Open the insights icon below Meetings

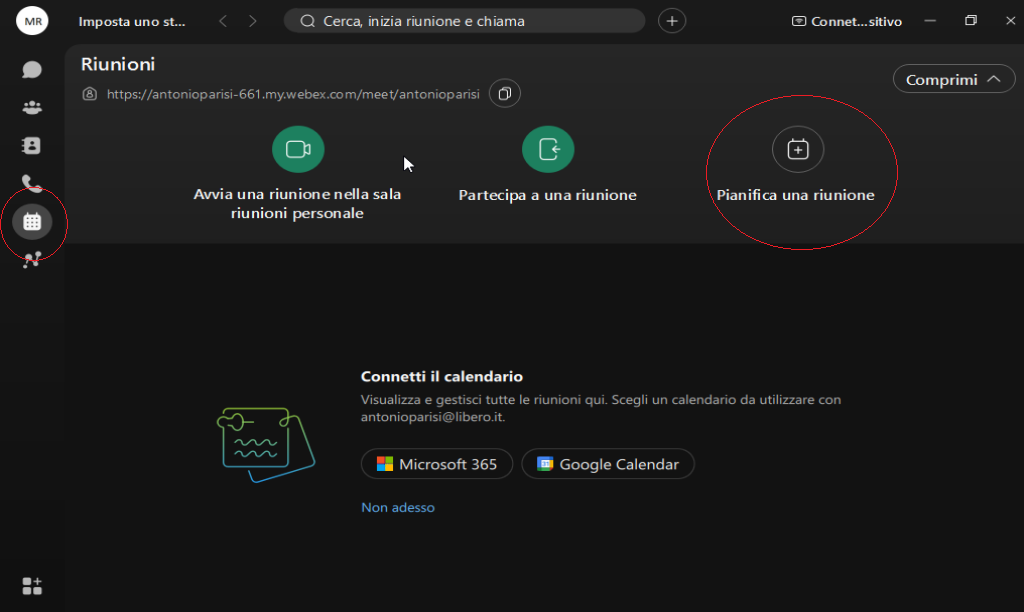pos(32,260)
